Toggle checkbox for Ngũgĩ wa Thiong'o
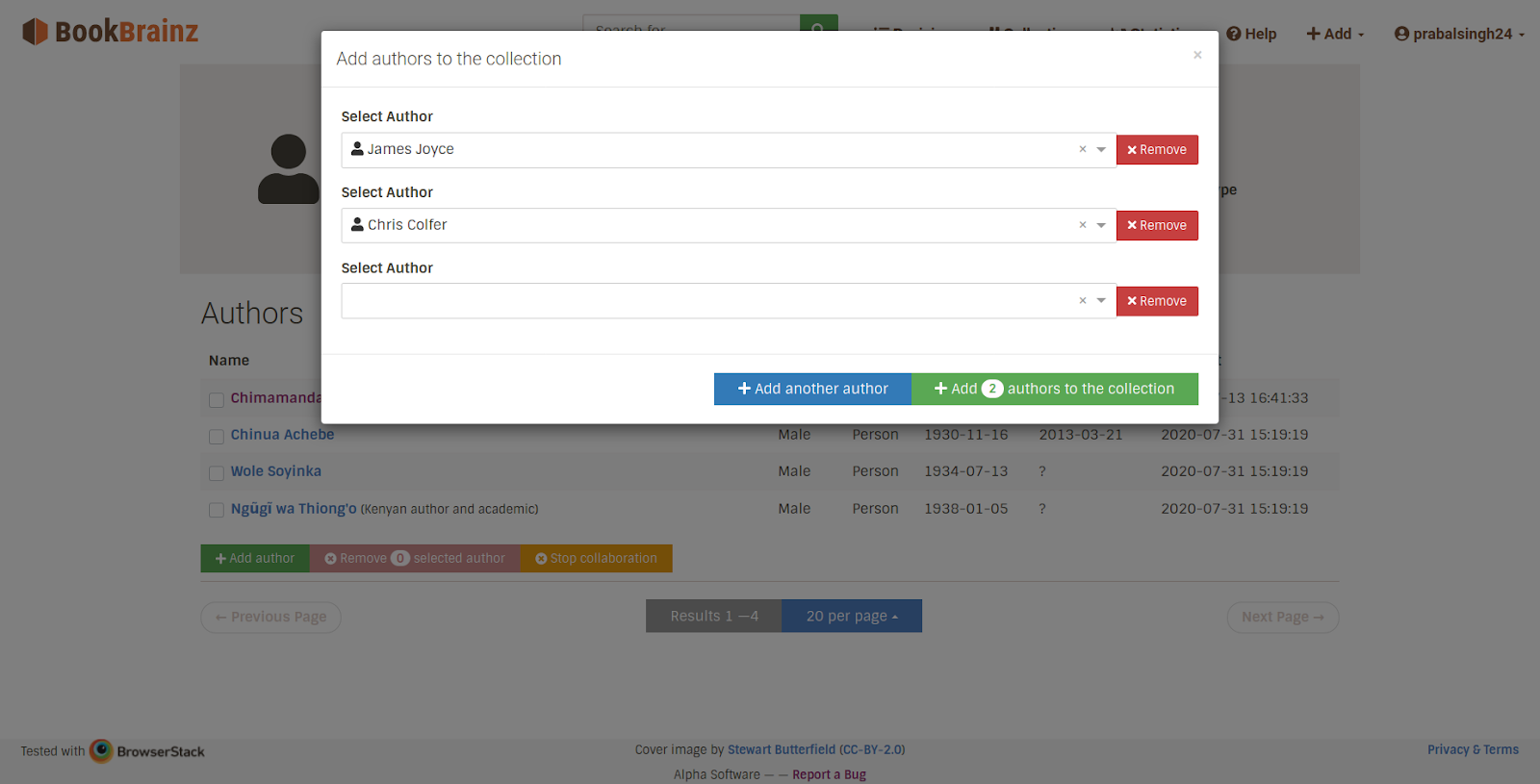 pyautogui.click(x=217, y=510)
